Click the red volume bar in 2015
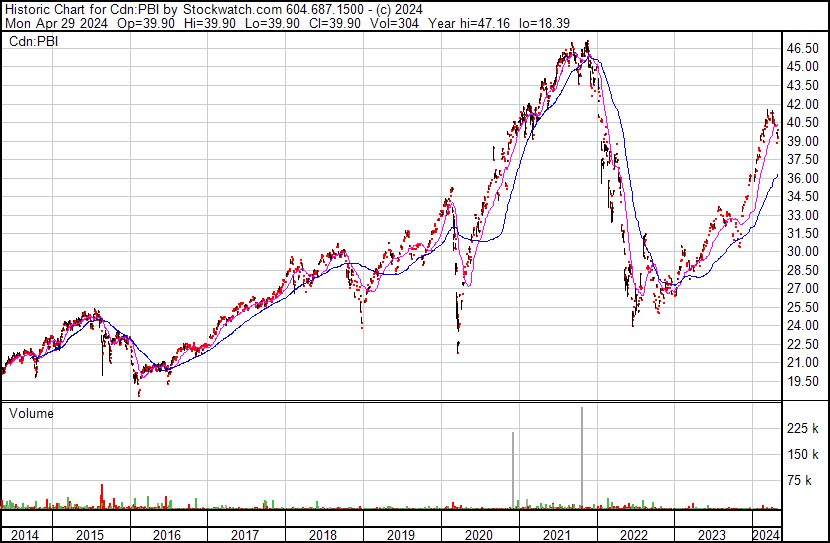This screenshot has height=543, width=830. click(102, 496)
